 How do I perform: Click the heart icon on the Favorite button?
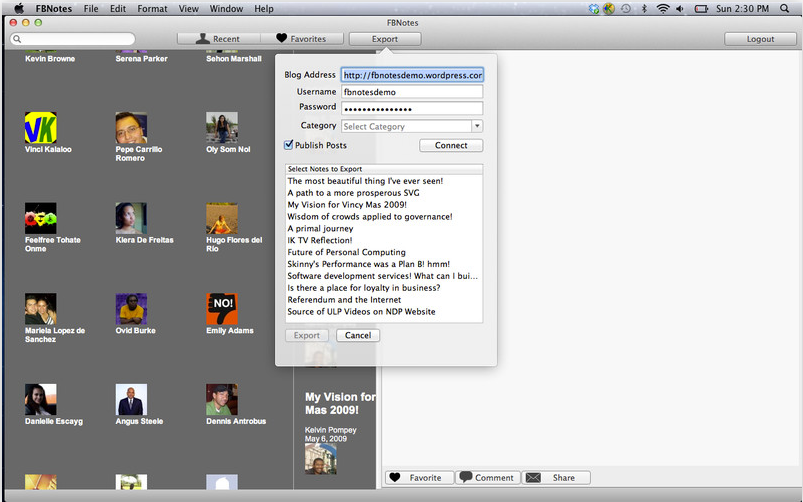[x=394, y=477]
